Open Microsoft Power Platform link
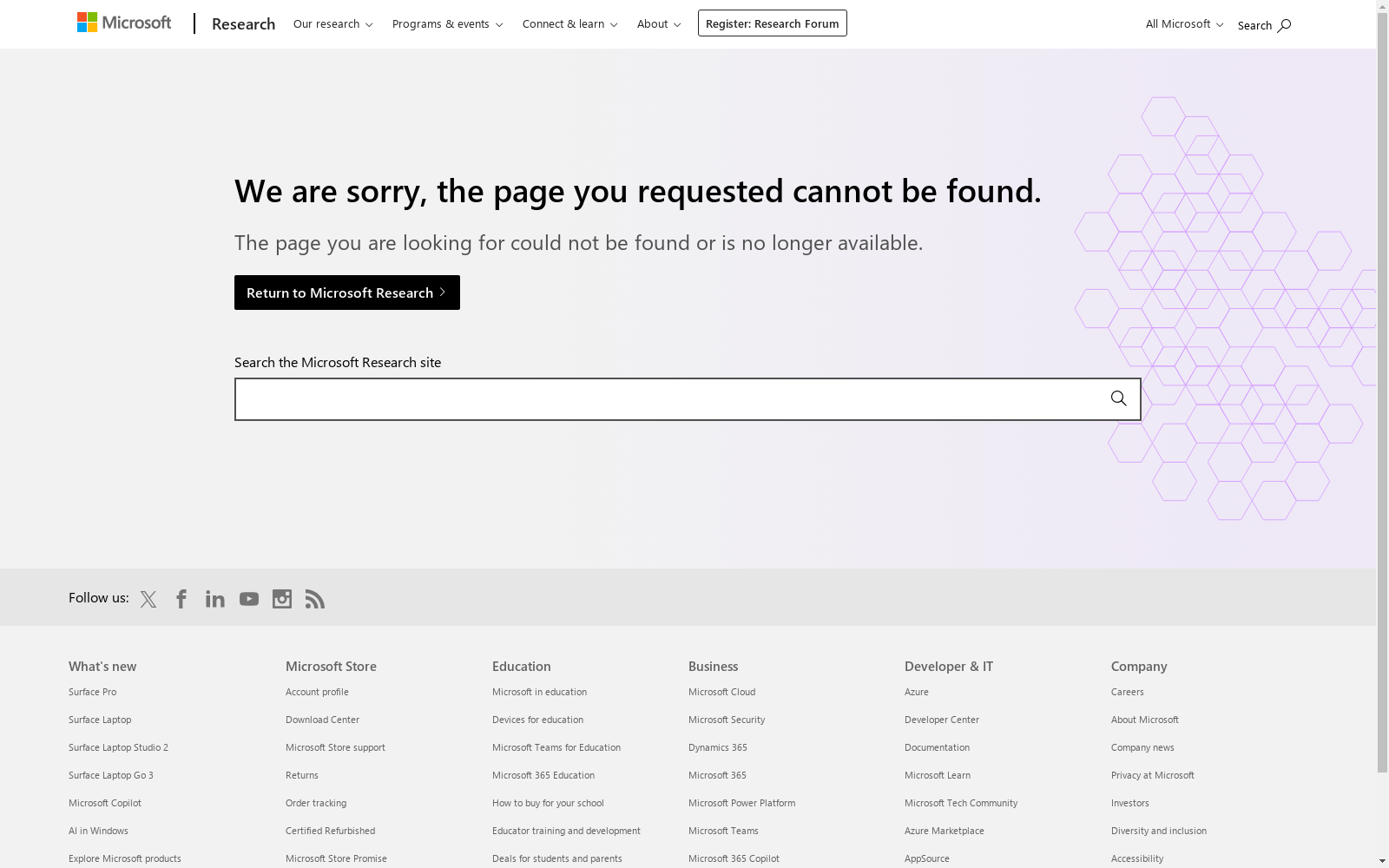Image resolution: width=1389 pixels, height=868 pixels. click(x=741, y=803)
